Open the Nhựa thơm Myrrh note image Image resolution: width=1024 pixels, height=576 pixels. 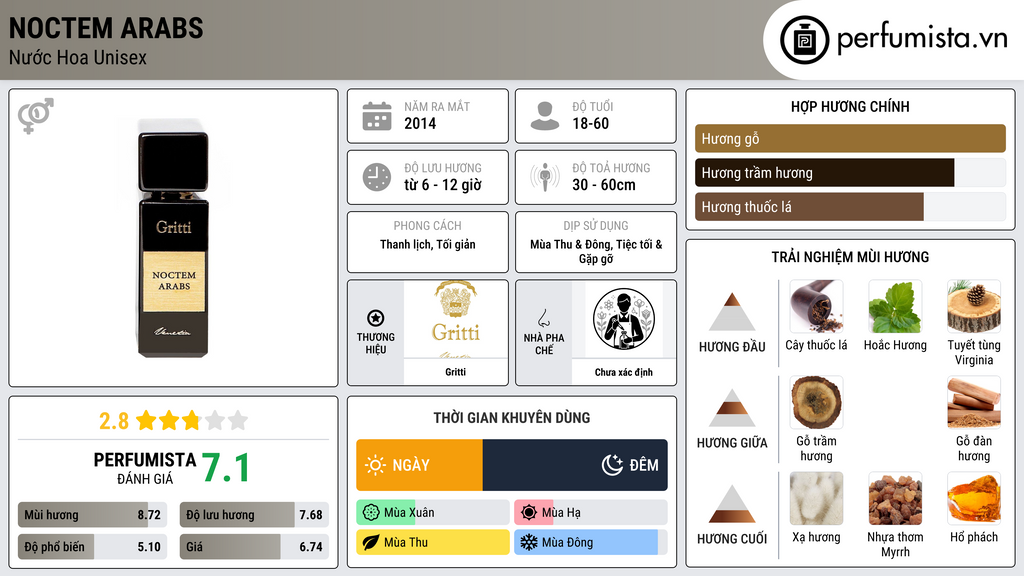895,498
